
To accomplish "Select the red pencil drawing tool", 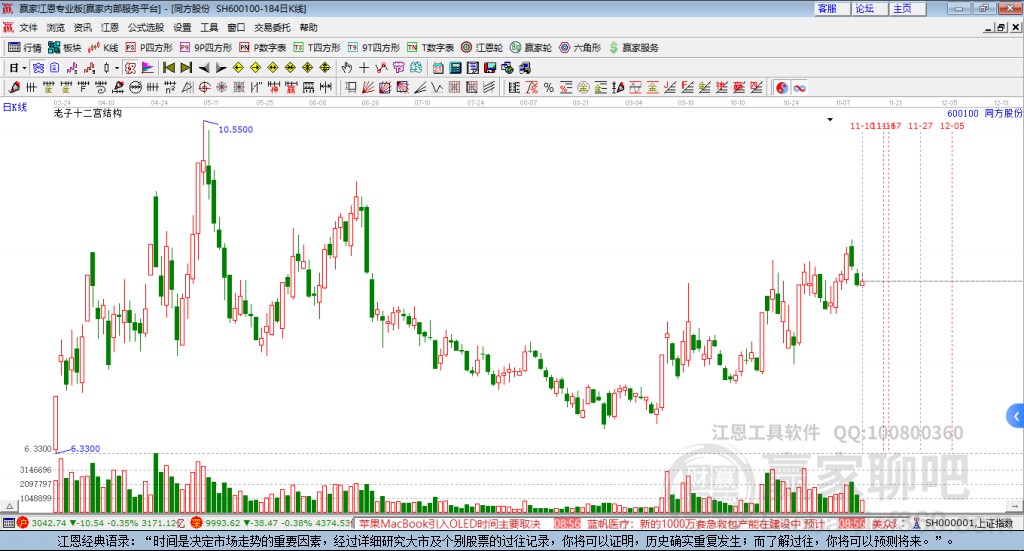I will (14, 87).
